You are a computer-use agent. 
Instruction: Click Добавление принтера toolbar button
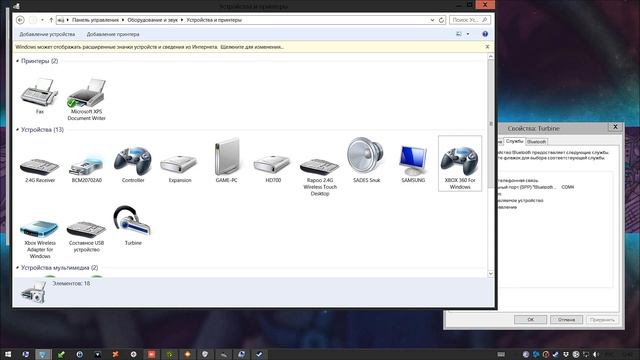click(x=113, y=34)
